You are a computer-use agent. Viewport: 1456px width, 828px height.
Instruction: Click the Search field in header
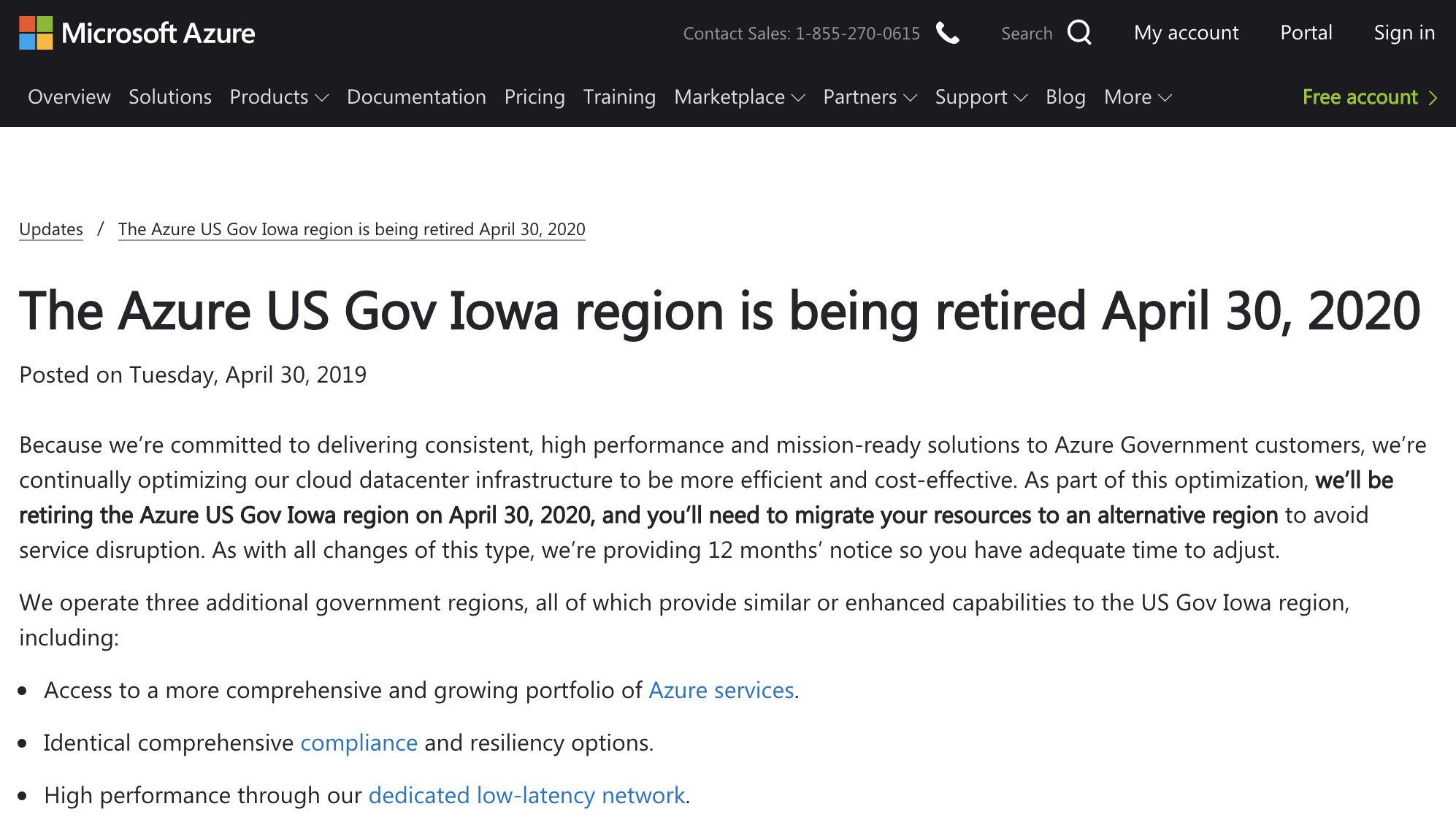(x=1026, y=34)
